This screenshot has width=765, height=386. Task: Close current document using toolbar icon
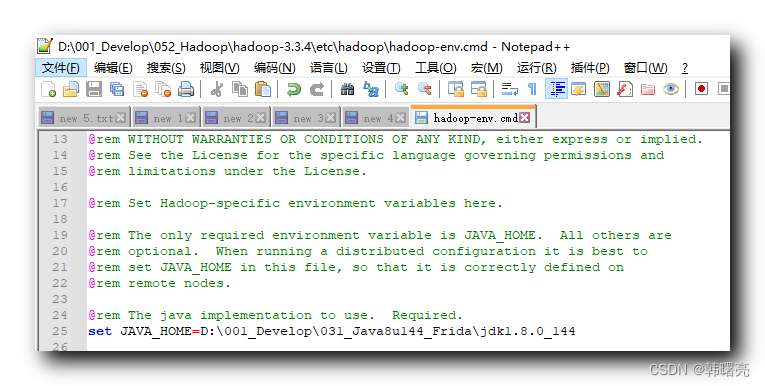click(140, 89)
